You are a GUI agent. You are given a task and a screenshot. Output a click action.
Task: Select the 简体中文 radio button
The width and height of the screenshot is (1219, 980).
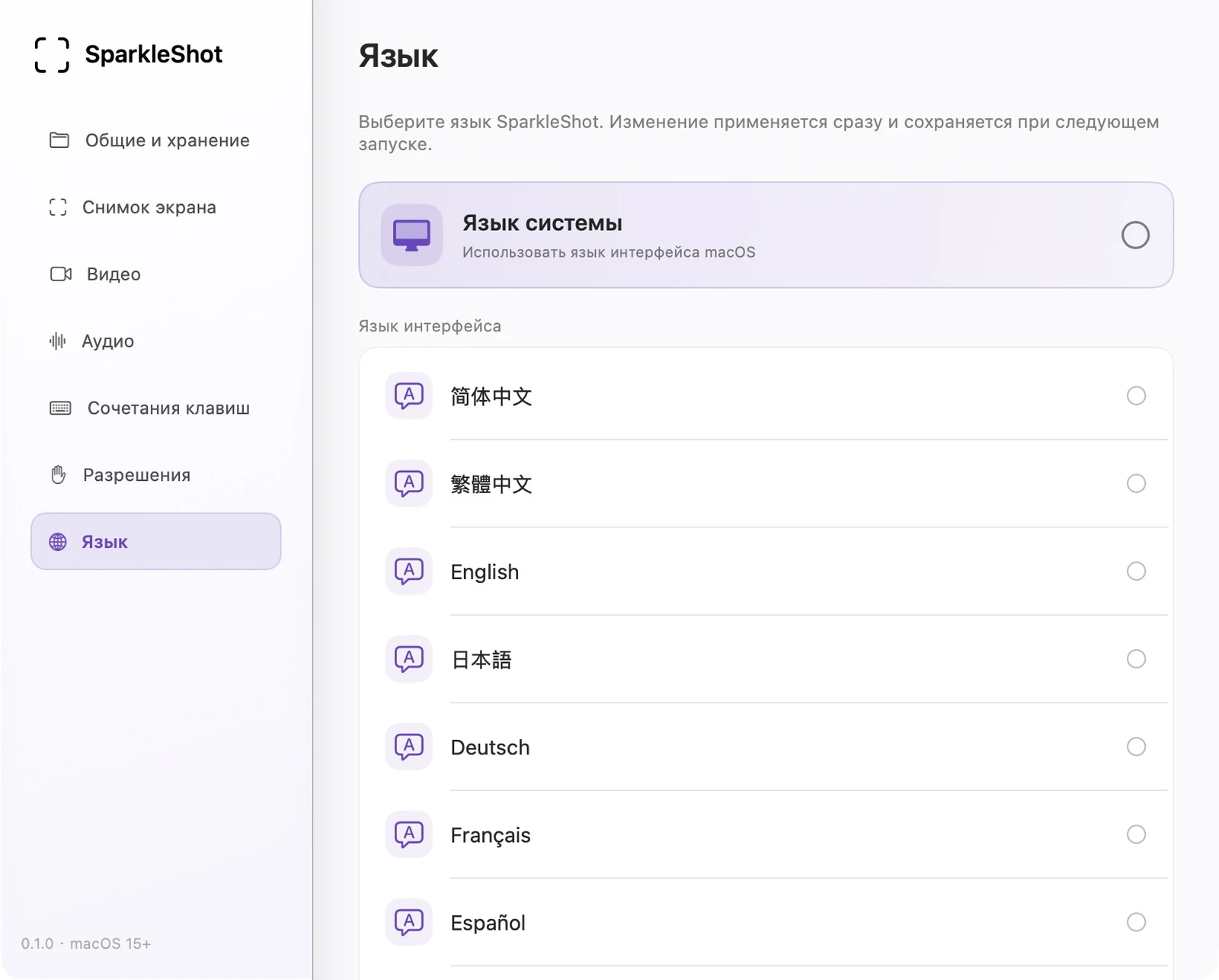click(x=1136, y=396)
